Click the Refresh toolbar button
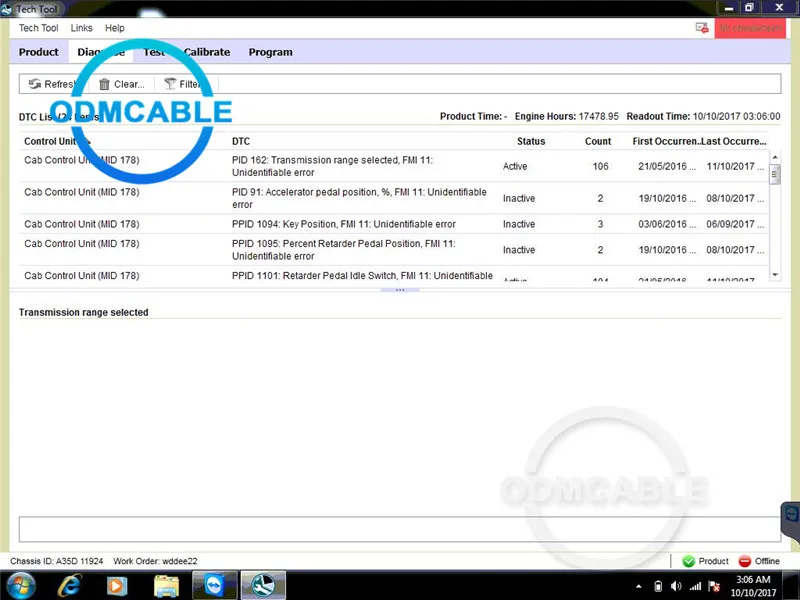The image size is (800, 600). 53,84
